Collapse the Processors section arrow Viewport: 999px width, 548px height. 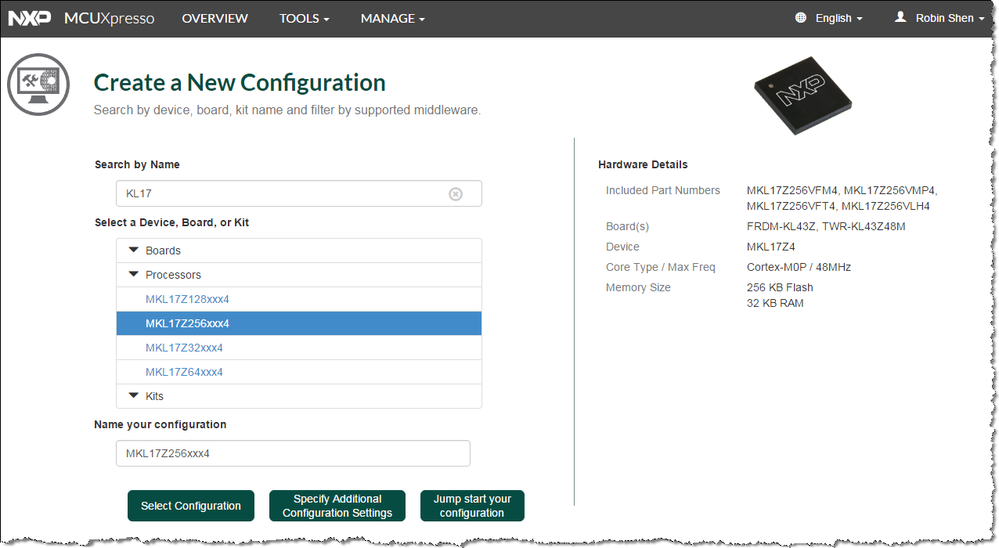[x=134, y=274]
